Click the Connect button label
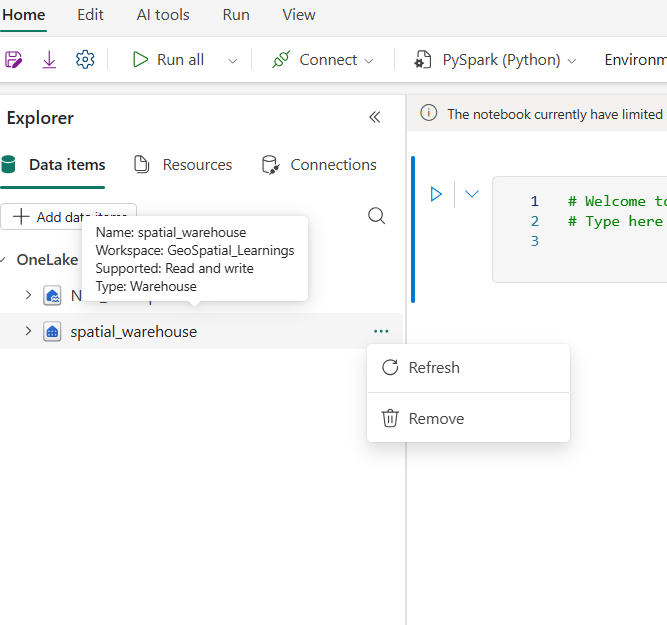Screen dimensions: 667x625 (328, 60)
